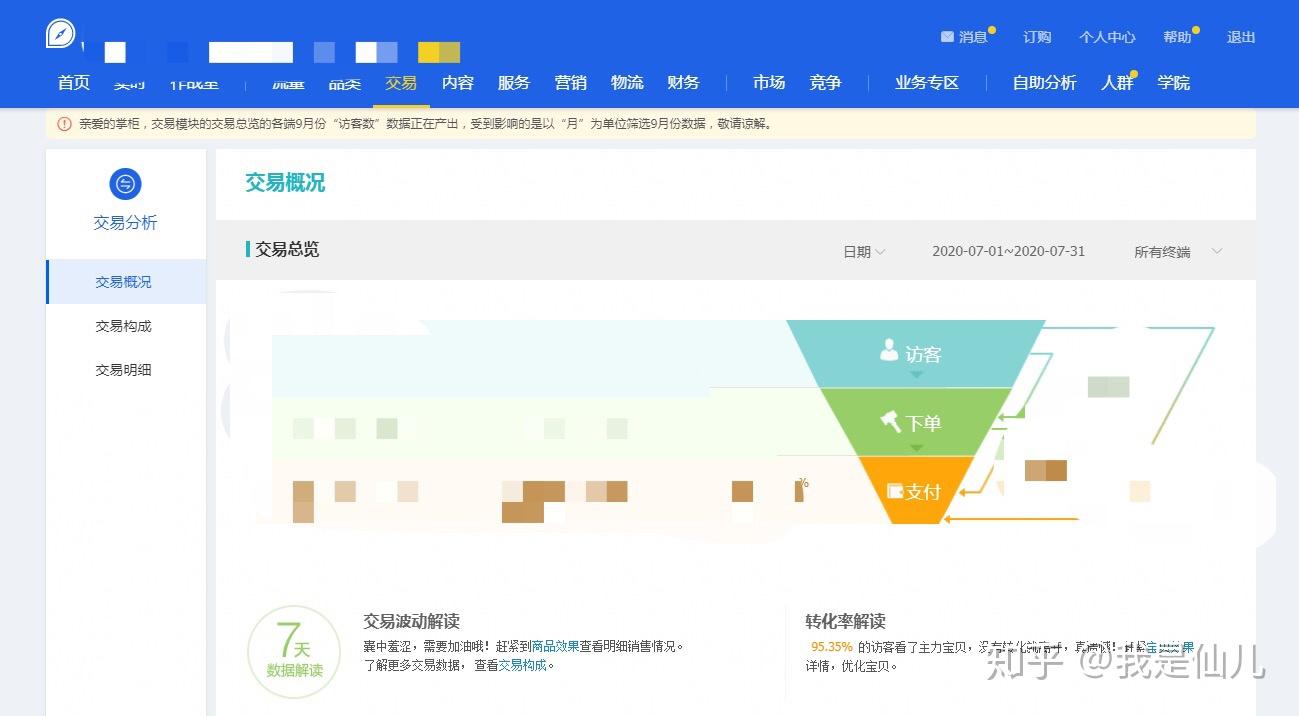Switch to the 交易 tab in the navigation

click(x=400, y=83)
